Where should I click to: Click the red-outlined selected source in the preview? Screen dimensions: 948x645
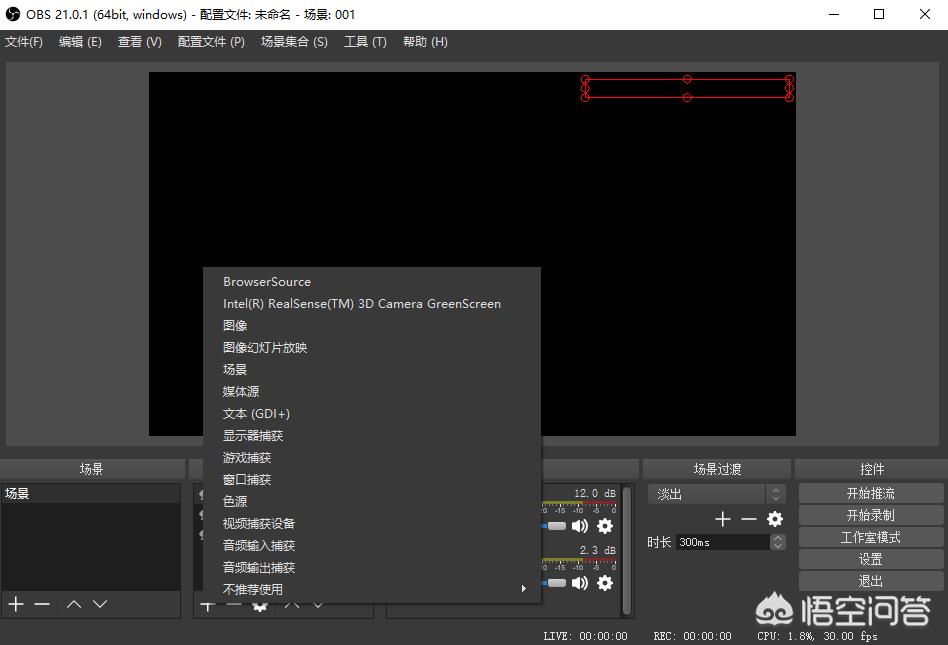point(687,88)
